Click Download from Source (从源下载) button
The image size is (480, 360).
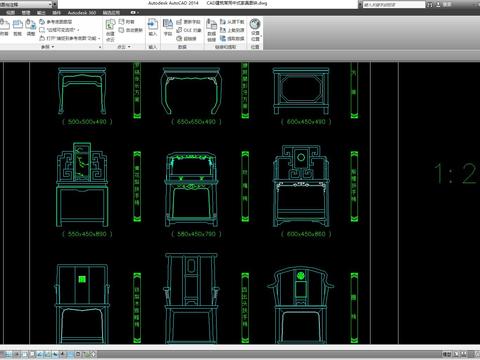232,22
